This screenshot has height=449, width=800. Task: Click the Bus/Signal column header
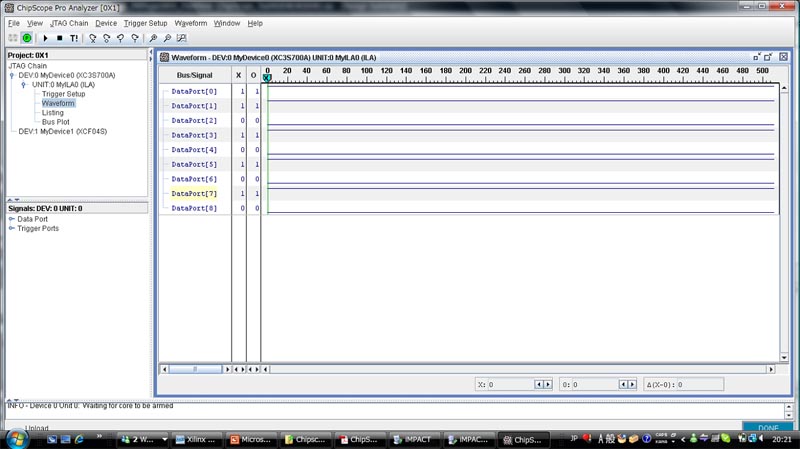[x=195, y=75]
